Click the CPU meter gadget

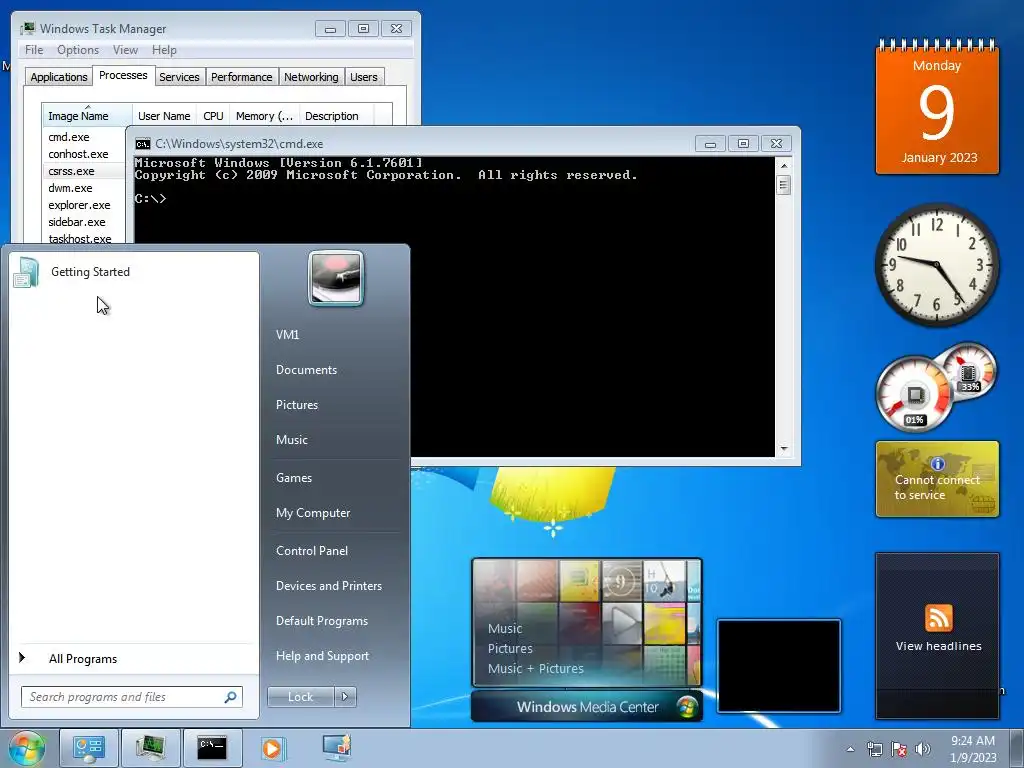914,394
